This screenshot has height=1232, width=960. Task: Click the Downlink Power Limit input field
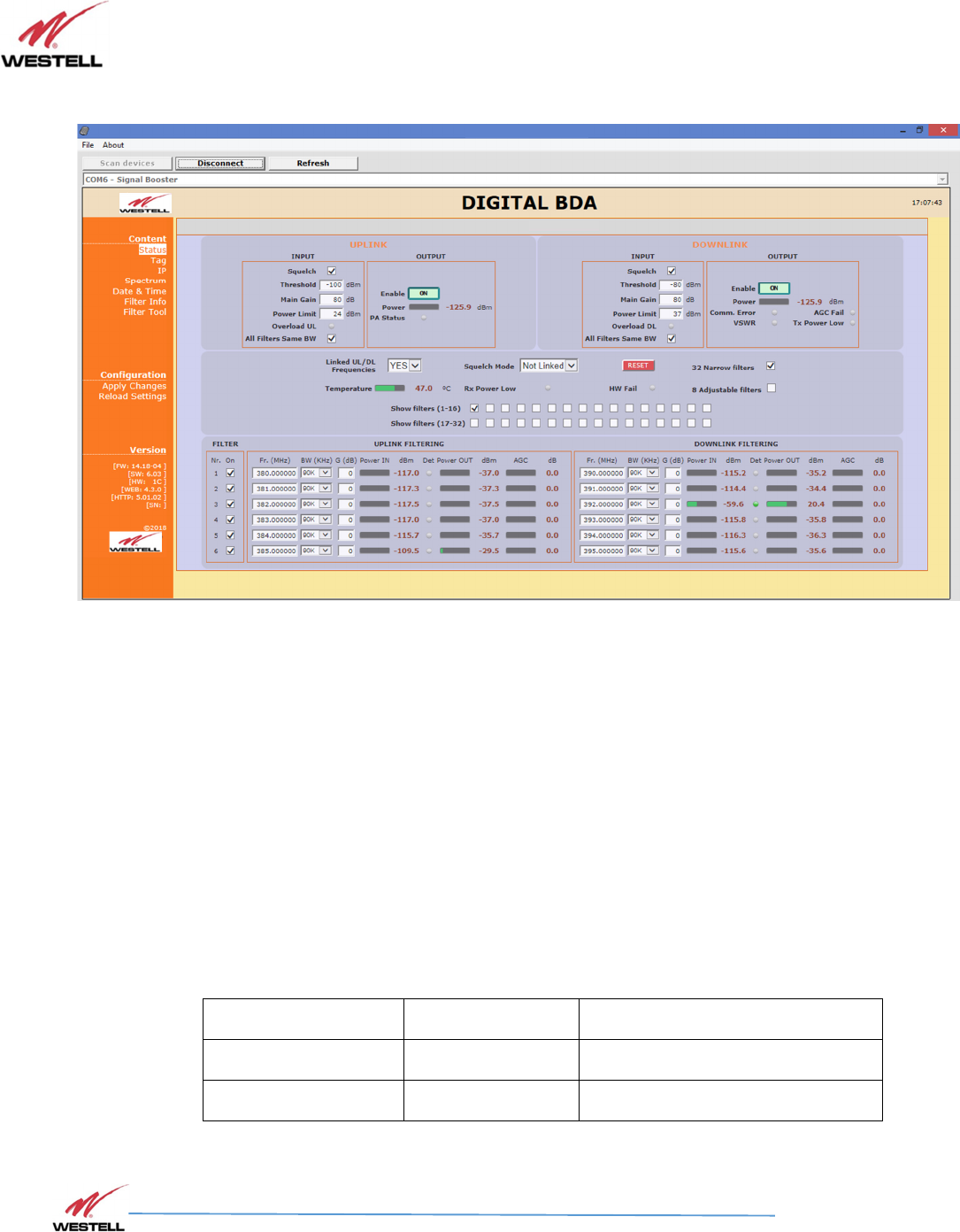[672, 314]
